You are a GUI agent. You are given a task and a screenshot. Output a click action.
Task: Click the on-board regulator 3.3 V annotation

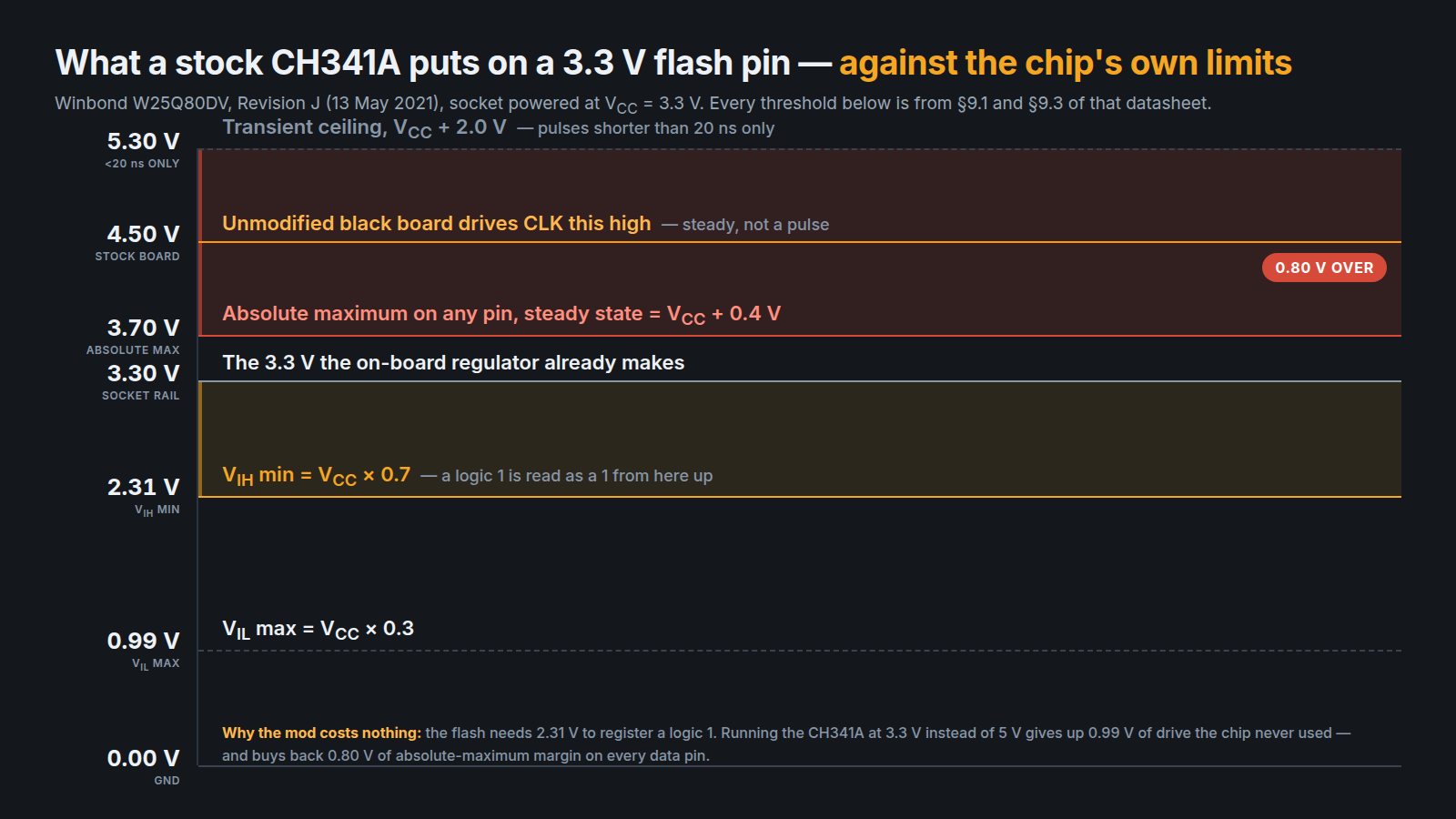tap(453, 362)
